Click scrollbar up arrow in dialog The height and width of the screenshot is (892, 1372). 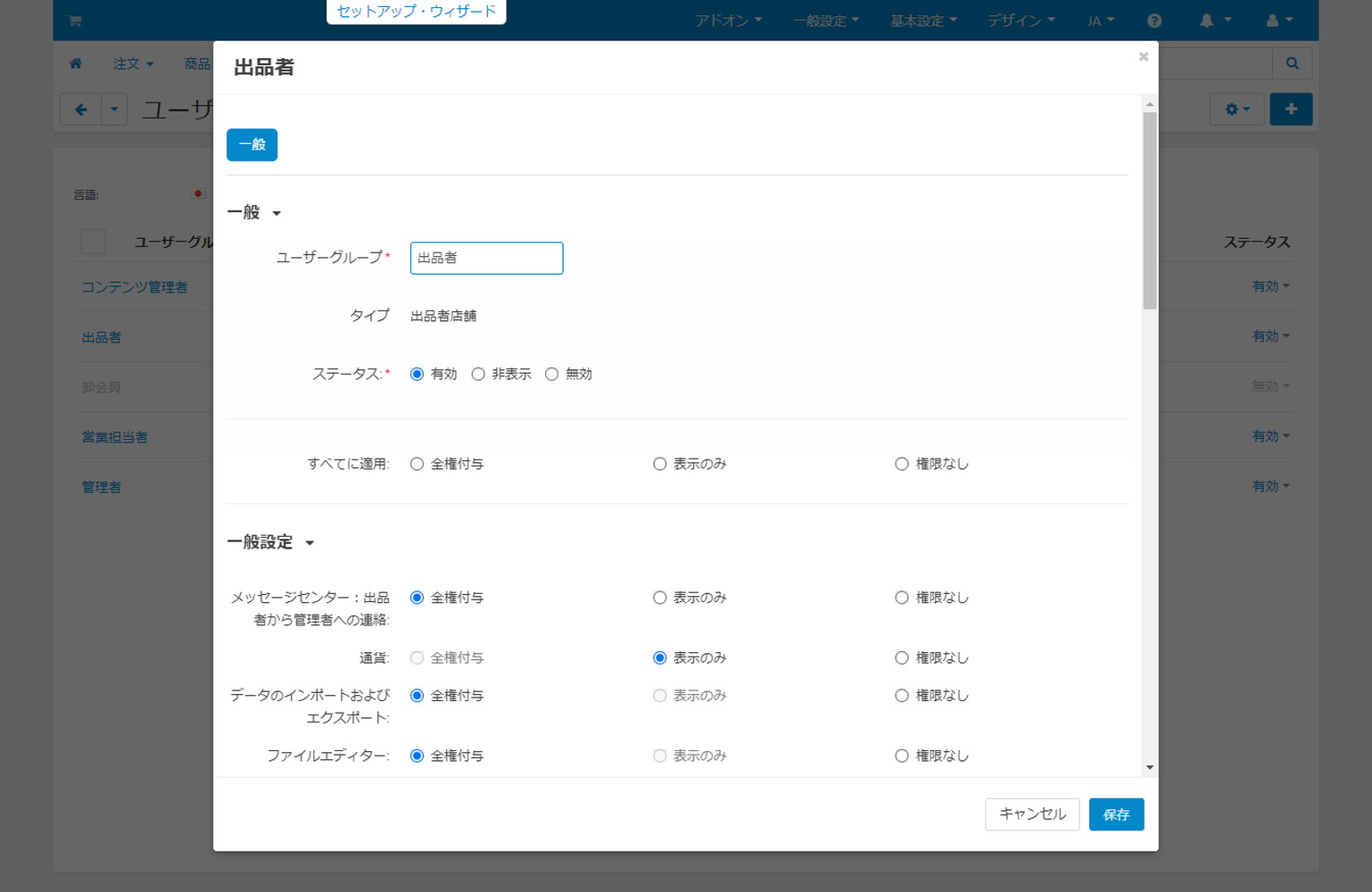tap(1149, 104)
